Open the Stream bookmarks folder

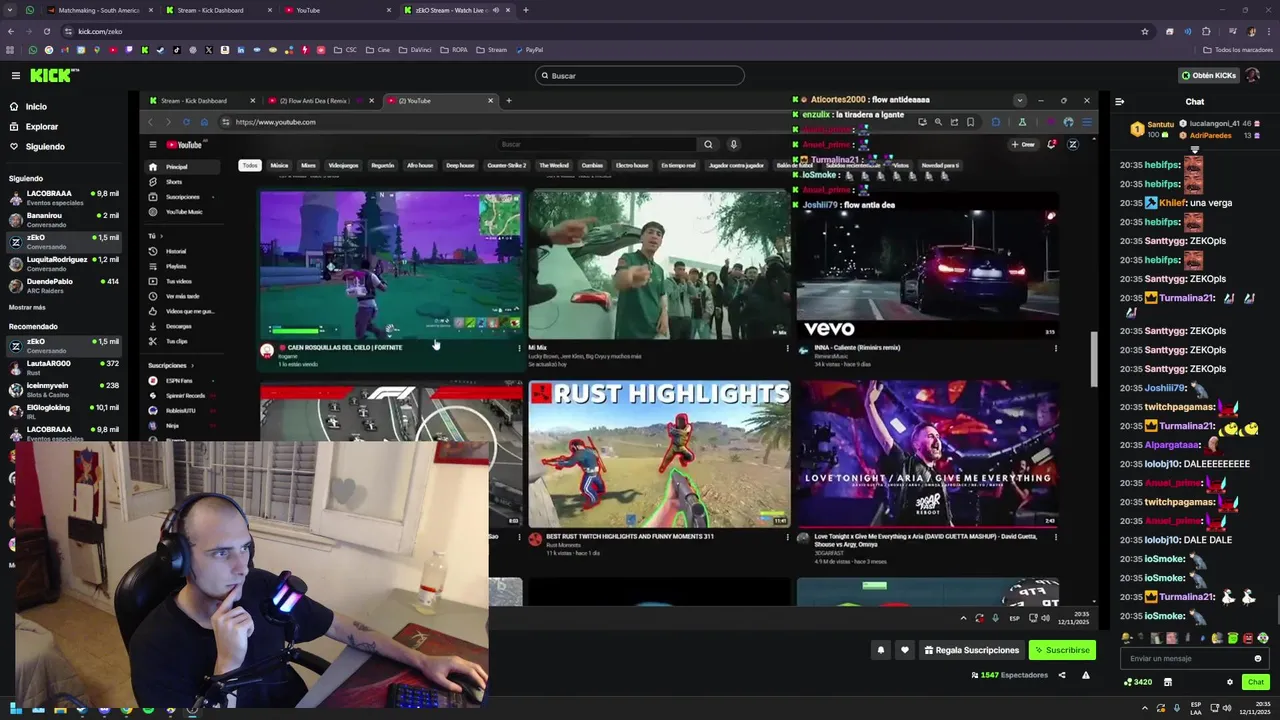click(491, 50)
